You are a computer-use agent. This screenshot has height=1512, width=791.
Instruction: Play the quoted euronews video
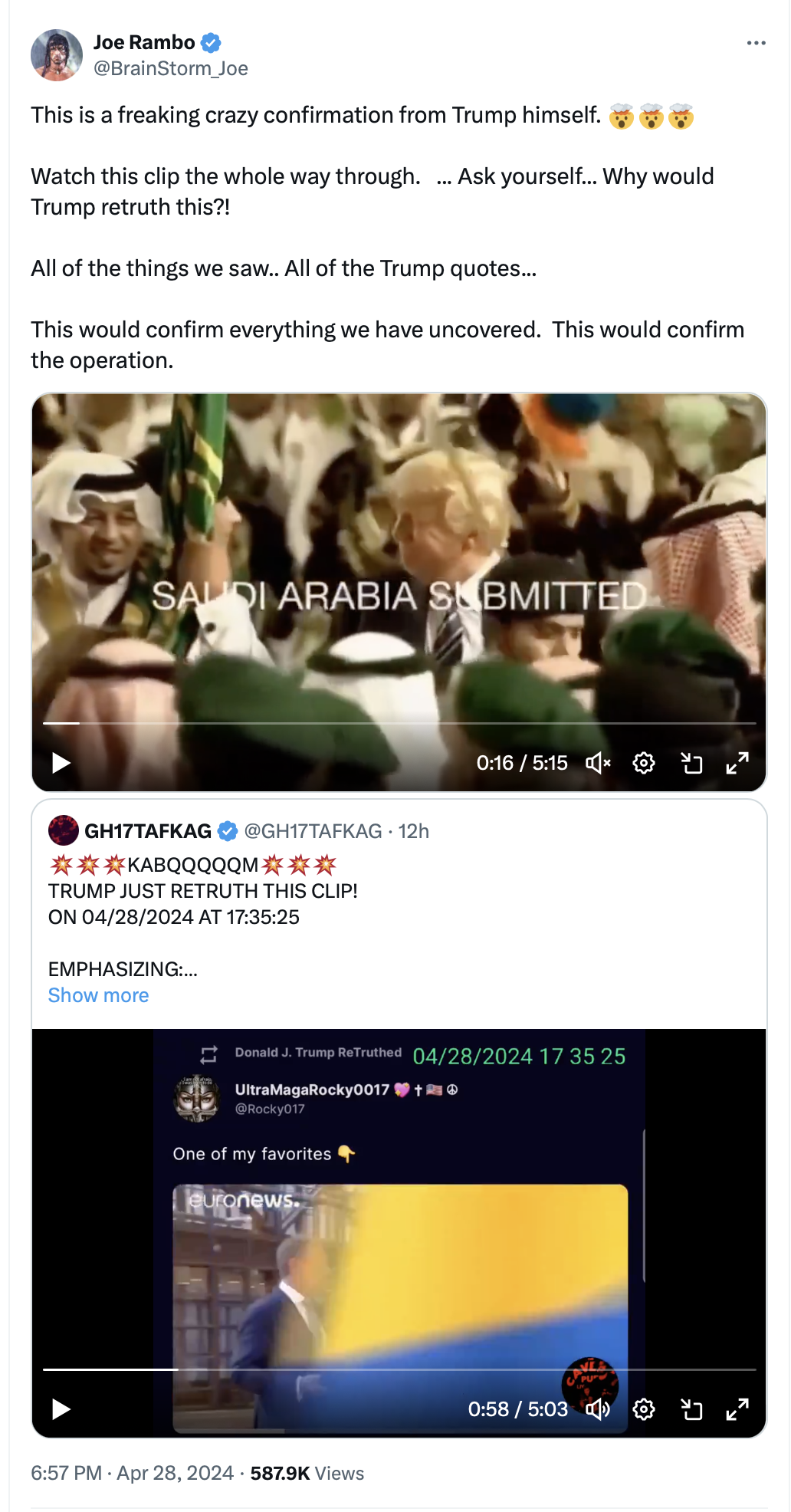[61, 1409]
